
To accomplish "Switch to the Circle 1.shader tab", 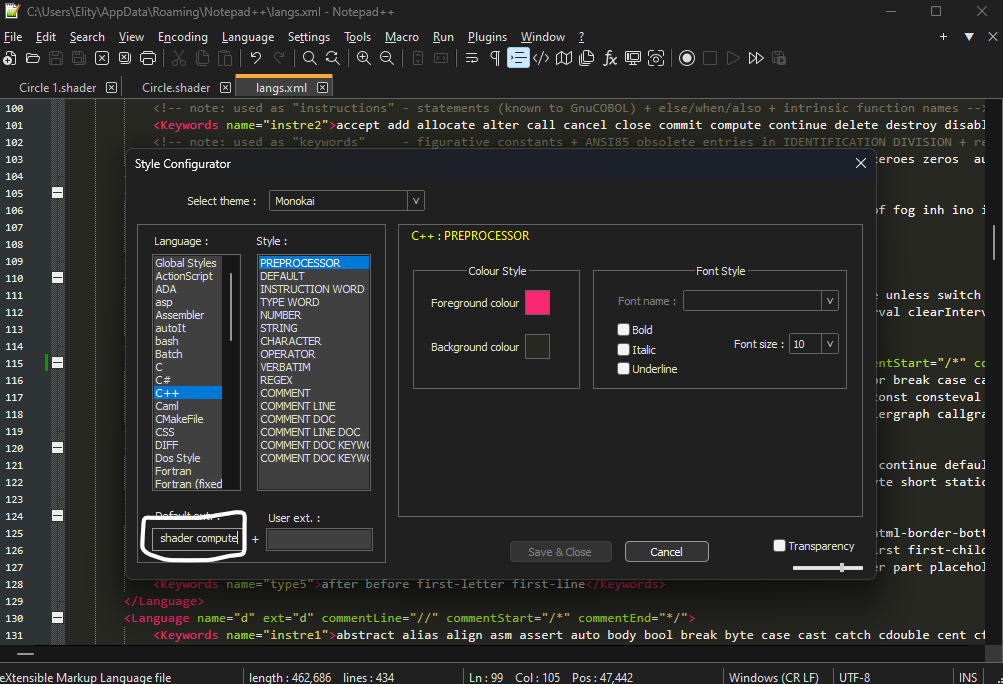I will pyautogui.click(x=58, y=88).
